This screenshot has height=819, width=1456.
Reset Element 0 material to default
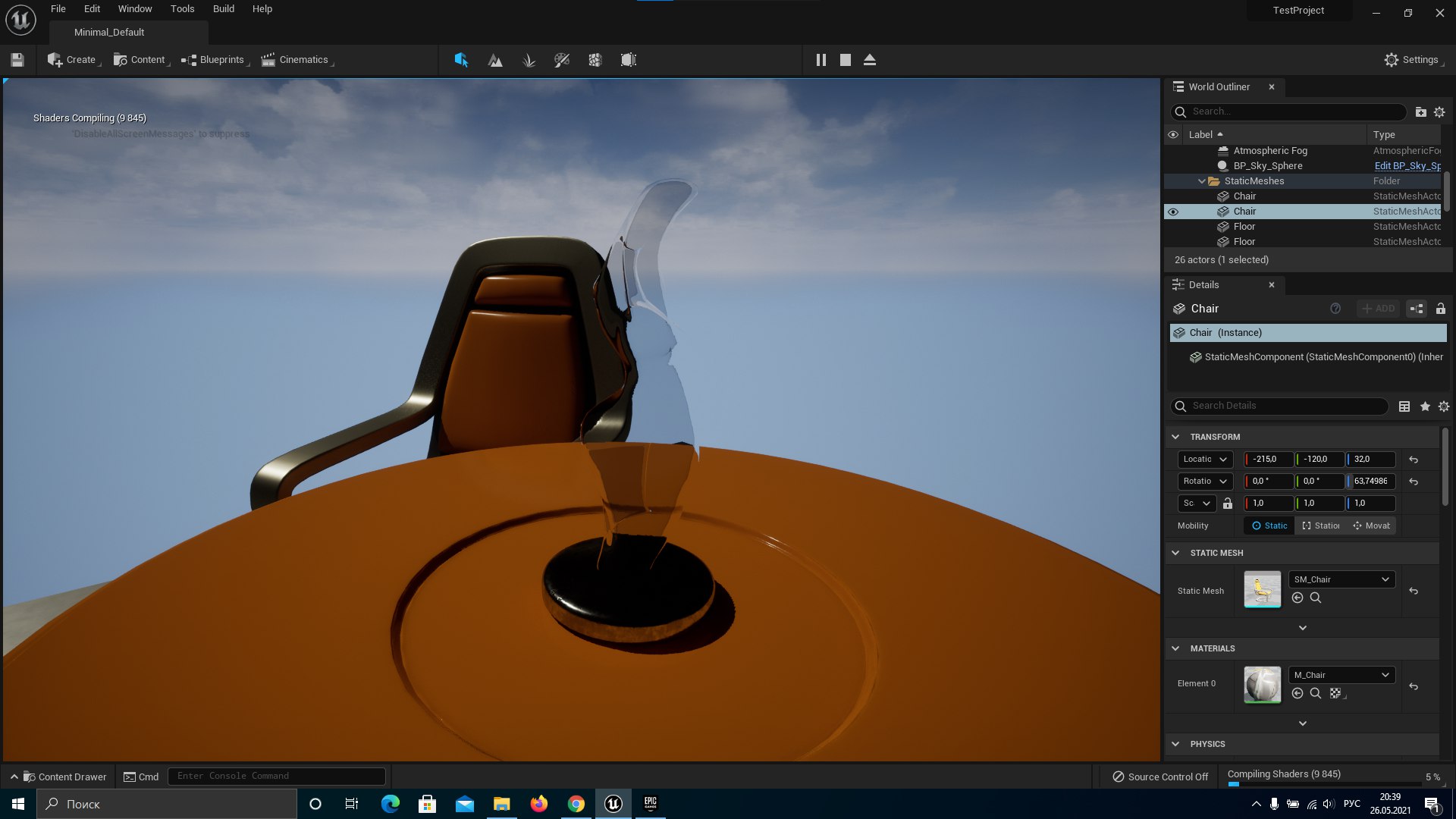click(1414, 687)
